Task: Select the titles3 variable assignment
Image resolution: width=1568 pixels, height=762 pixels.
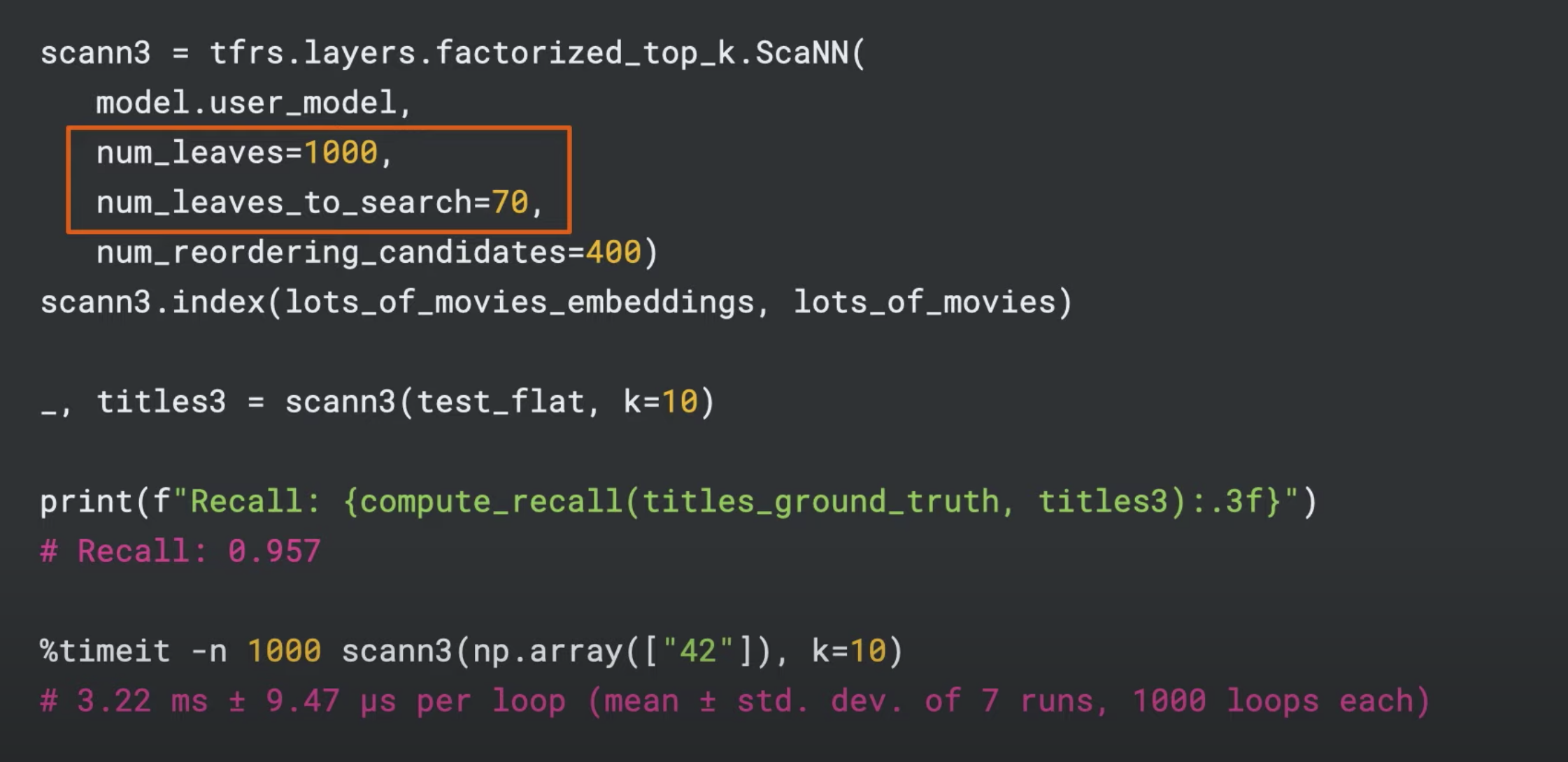Action: pyautogui.click(x=161, y=401)
